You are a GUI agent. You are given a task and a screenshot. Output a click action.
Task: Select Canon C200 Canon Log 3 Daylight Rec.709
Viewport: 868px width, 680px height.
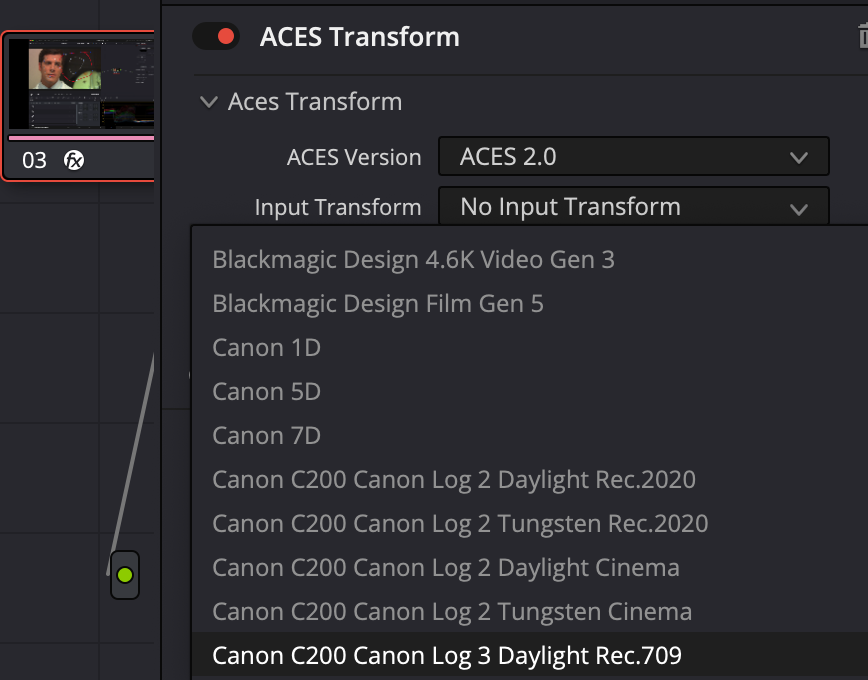pos(529,655)
